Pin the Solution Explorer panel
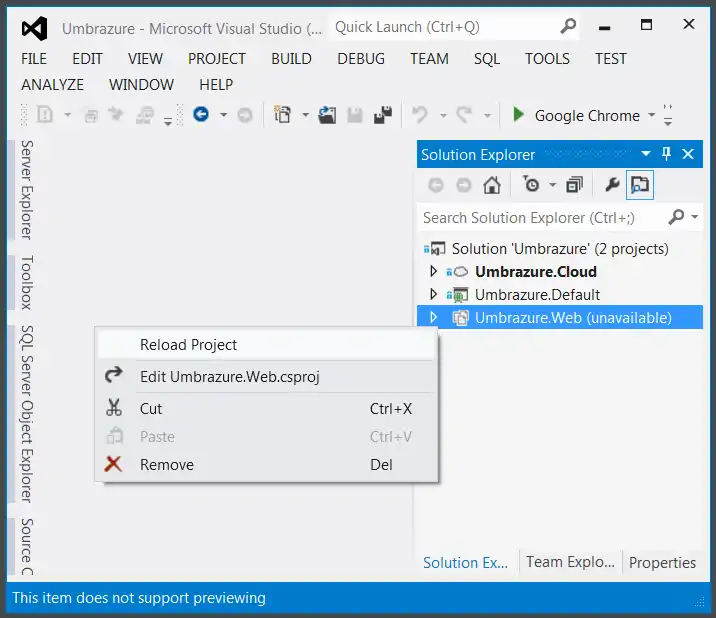 [x=666, y=154]
